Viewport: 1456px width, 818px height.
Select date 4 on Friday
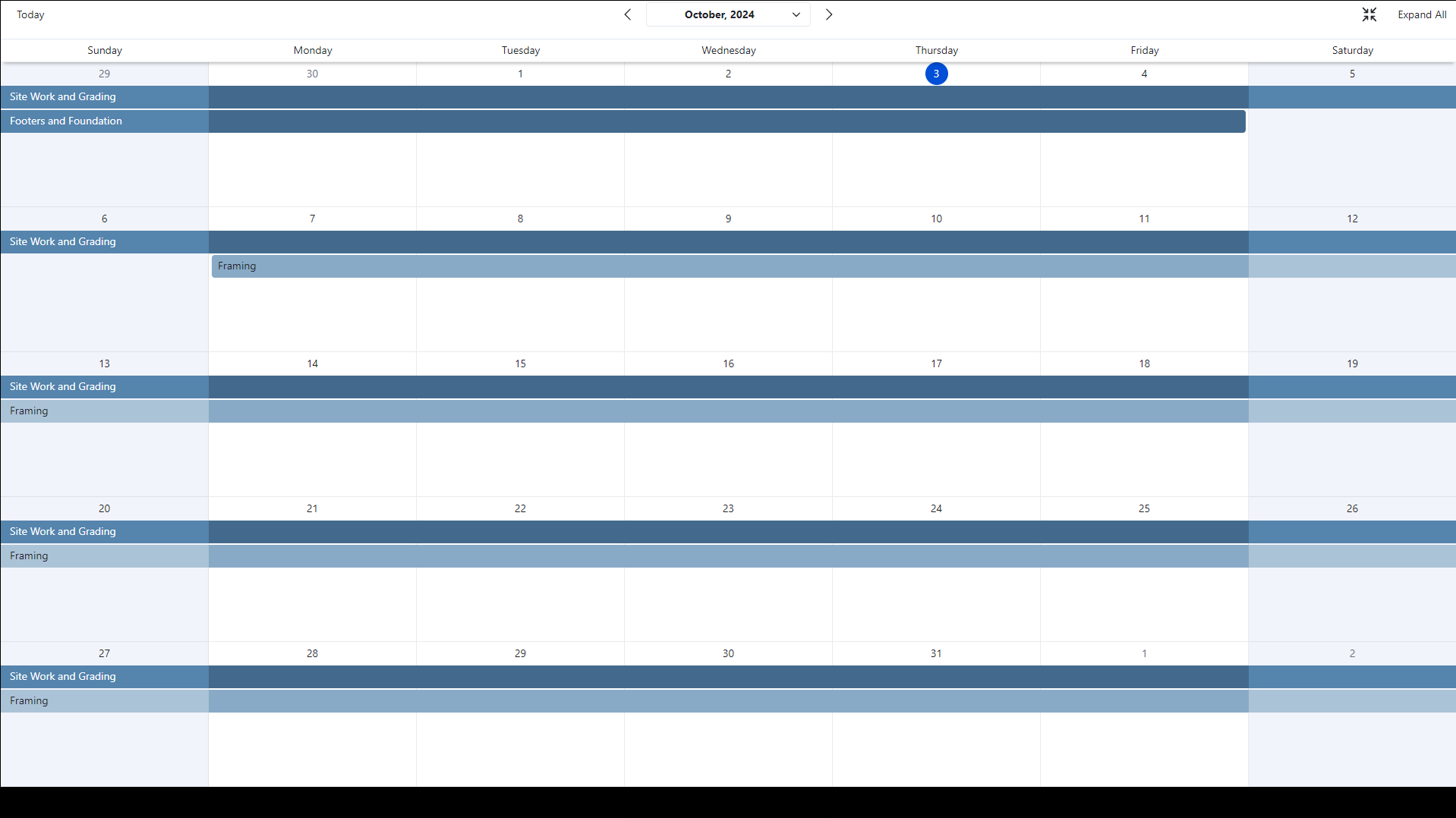coord(1144,74)
